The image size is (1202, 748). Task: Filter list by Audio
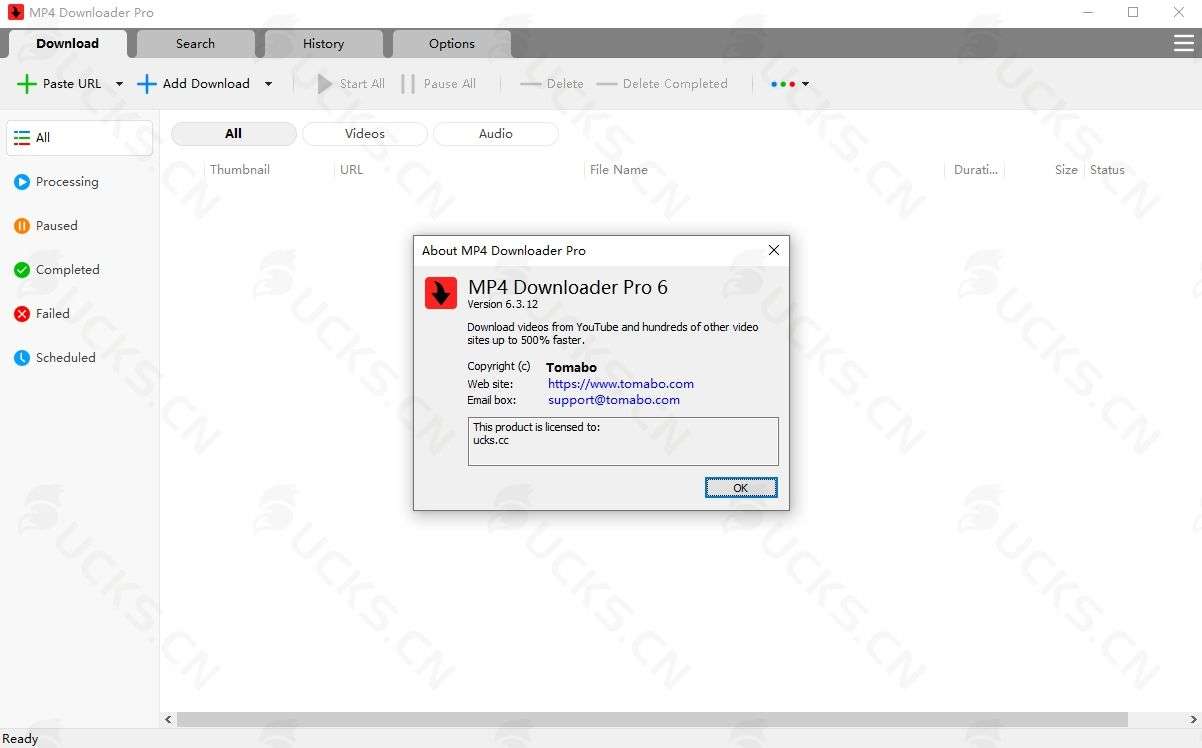tap(496, 134)
